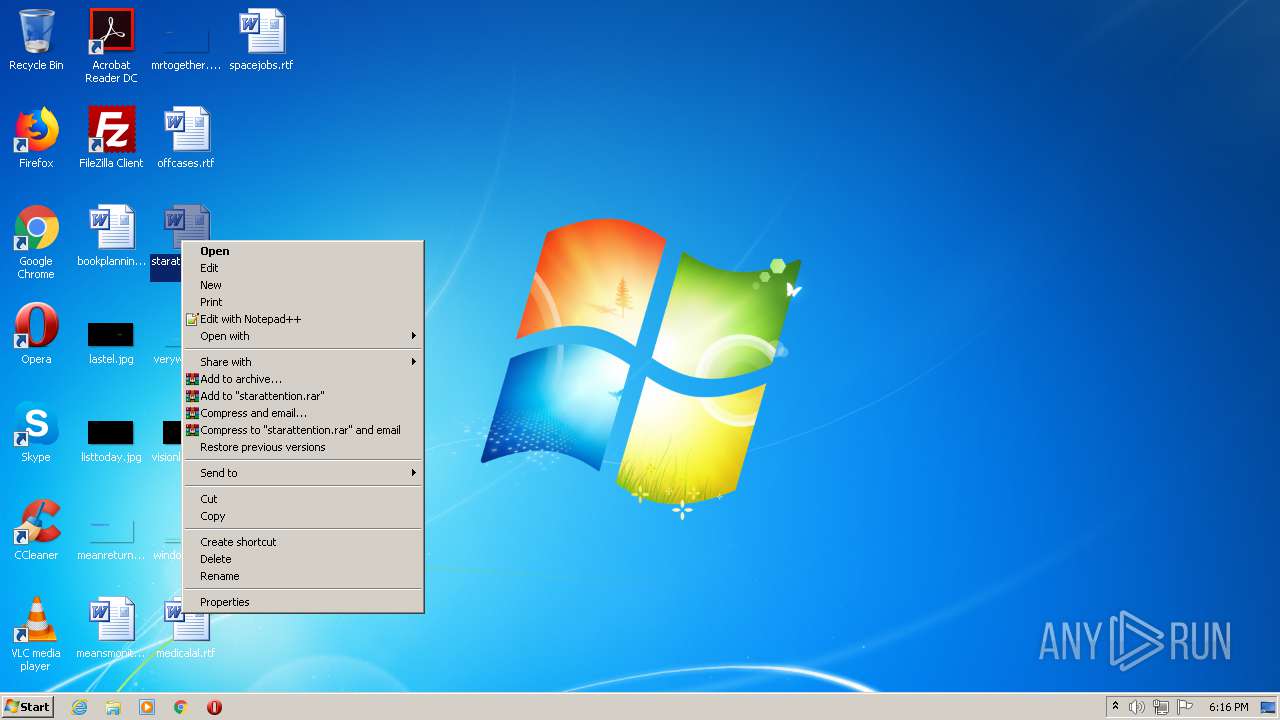Open Windows Explorer from taskbar
Screen dimensions: 1280x720
point(113,707)
